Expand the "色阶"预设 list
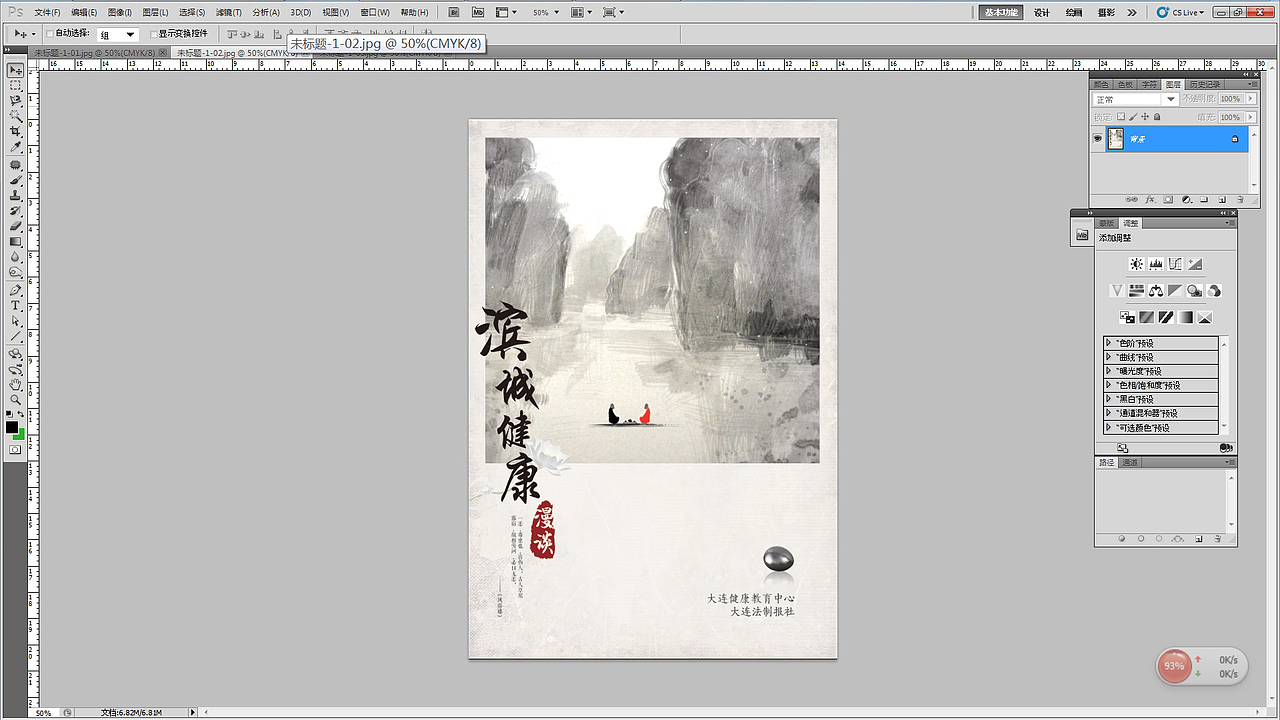Viewport: 1280px width, 720px height. coord(1109,343)
